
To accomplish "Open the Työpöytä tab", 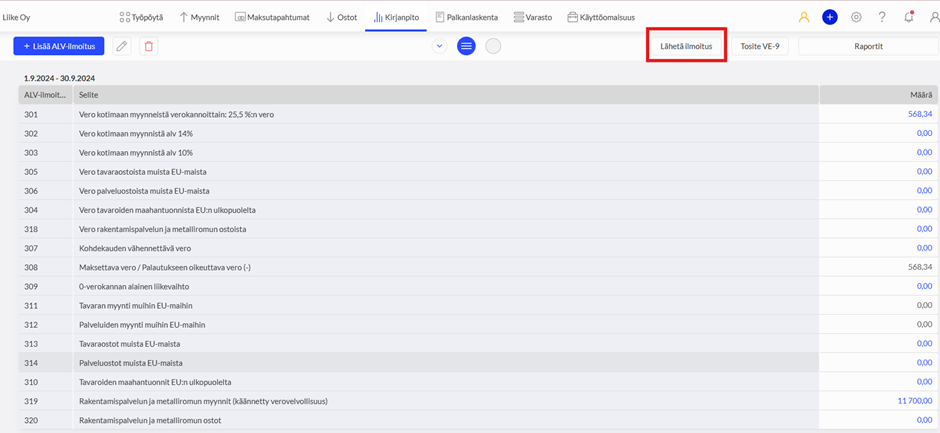I will [141, 17].
